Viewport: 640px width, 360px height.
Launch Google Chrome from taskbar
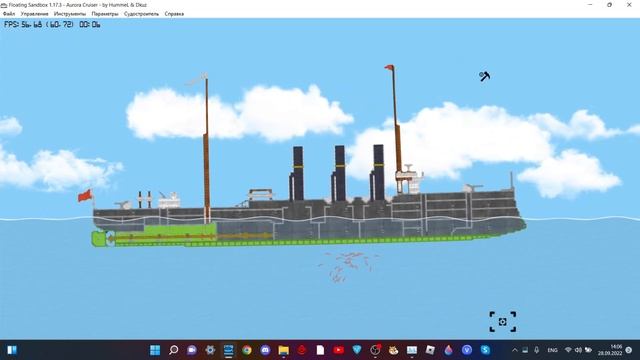[247, 350]
